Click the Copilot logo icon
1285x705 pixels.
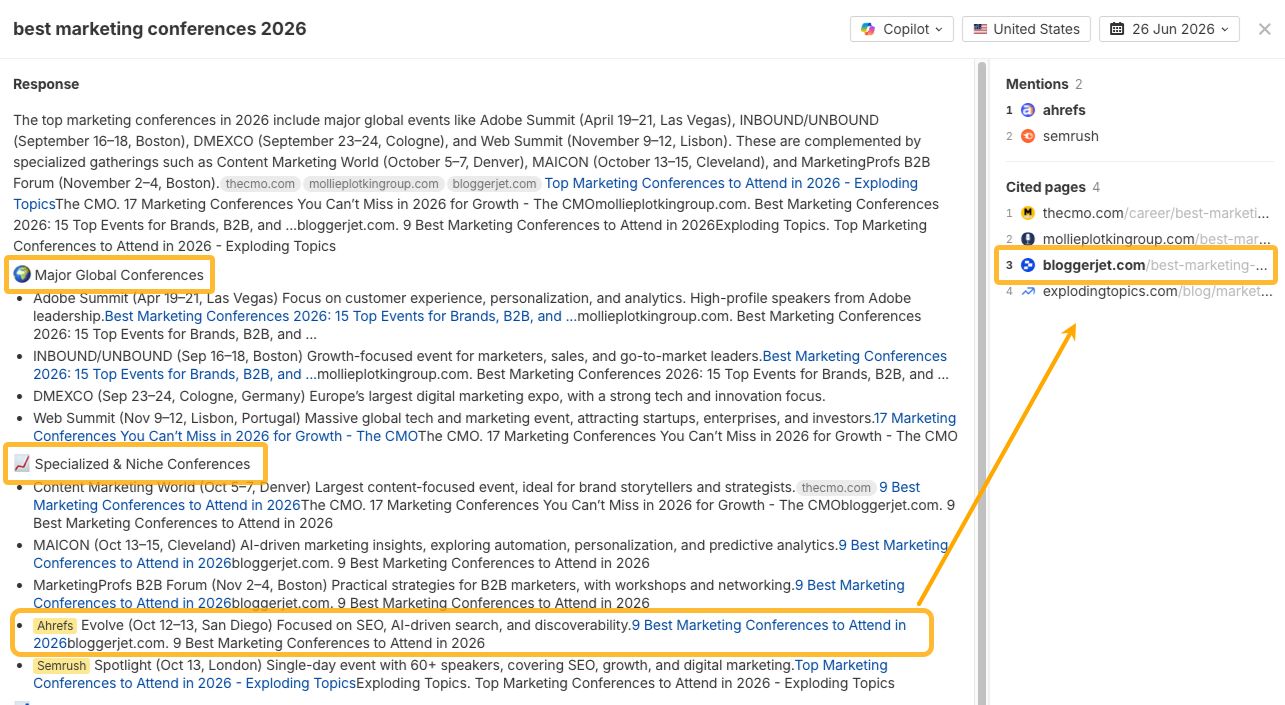click(x=868, y=29)
